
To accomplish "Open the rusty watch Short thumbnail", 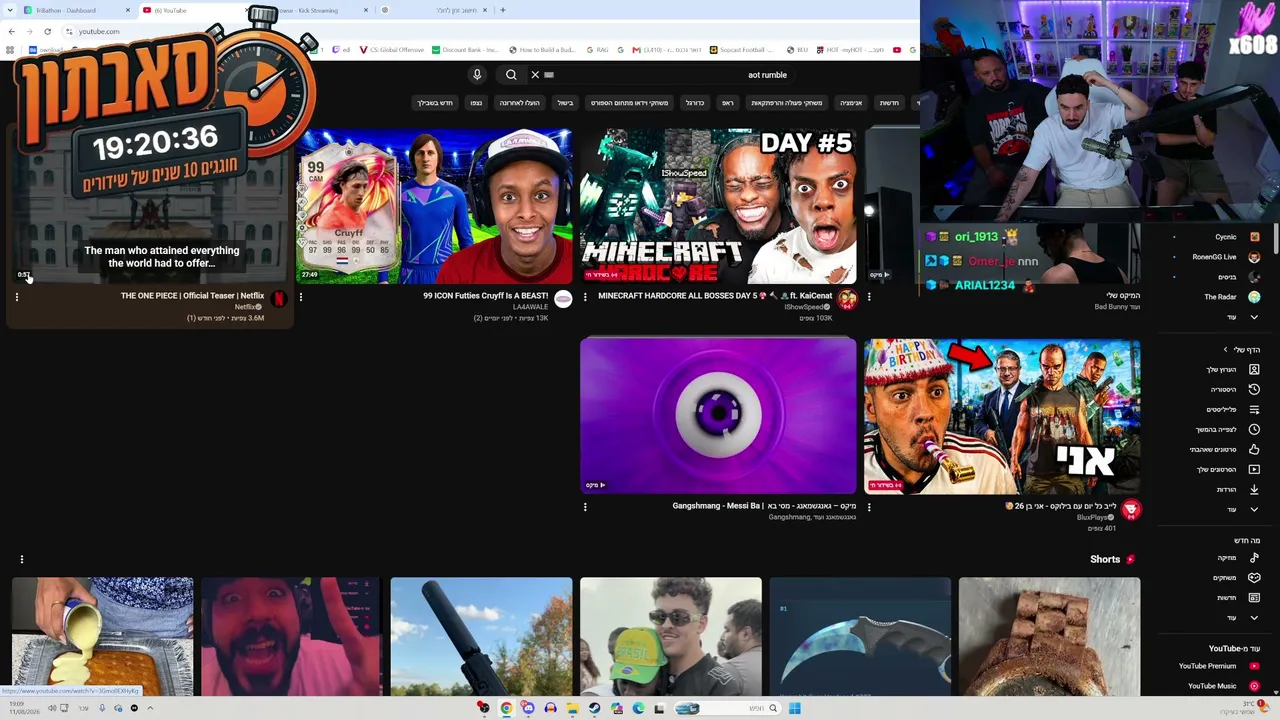I will [1049, 636].
